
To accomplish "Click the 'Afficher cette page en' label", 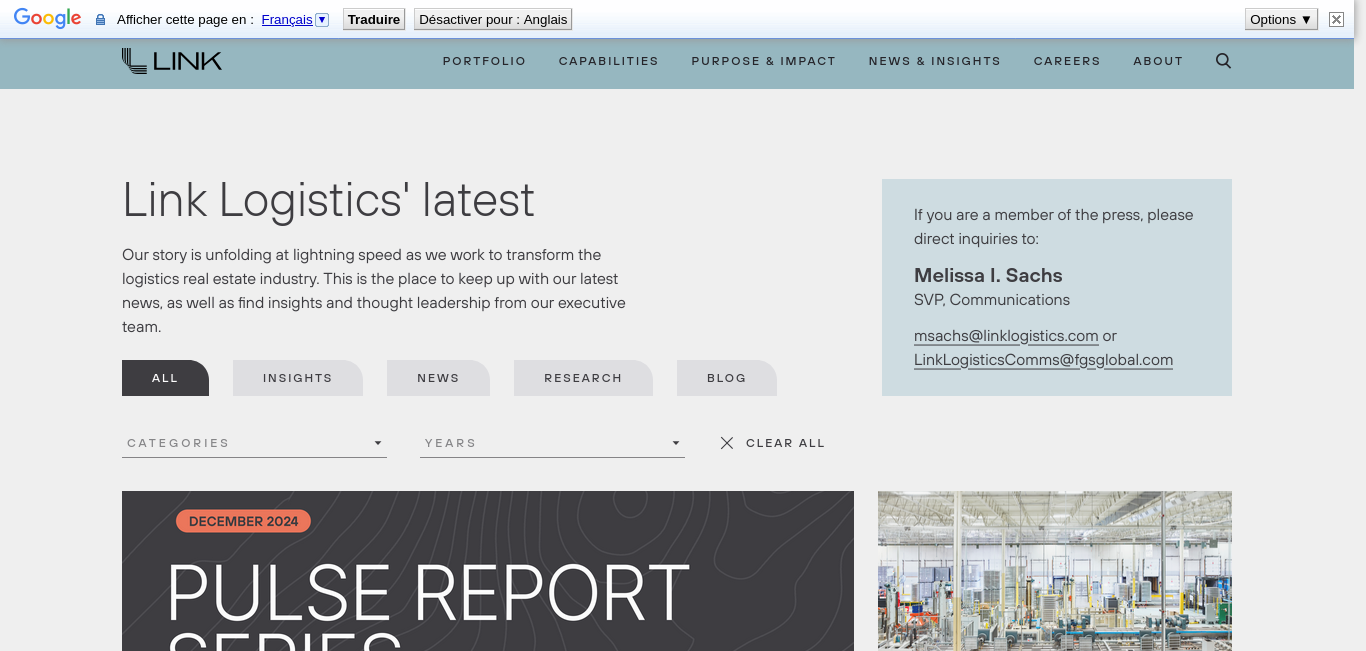I will [185, 20].
